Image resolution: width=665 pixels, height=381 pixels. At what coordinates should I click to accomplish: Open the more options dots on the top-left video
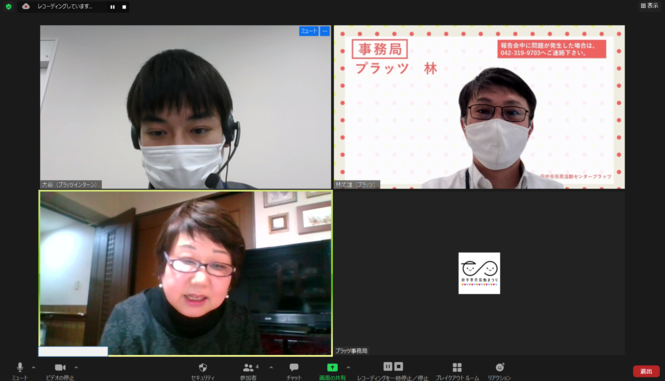(325, 31)
